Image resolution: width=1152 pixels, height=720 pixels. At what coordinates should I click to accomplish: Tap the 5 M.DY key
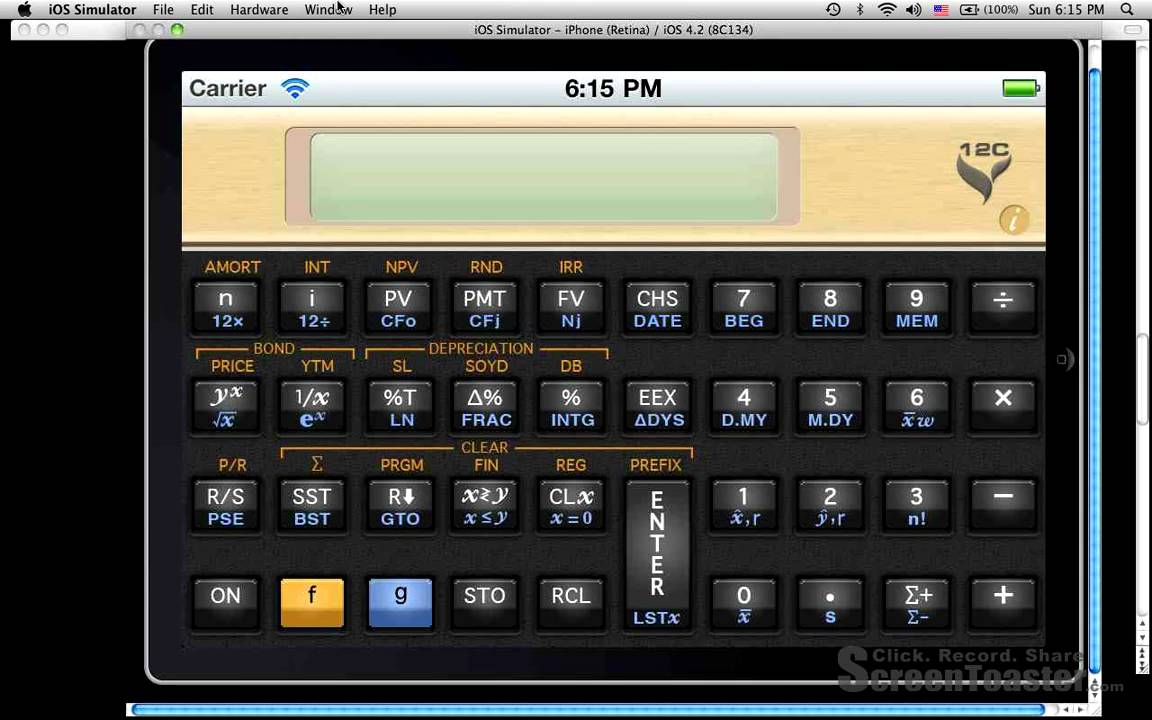point(830,407)
